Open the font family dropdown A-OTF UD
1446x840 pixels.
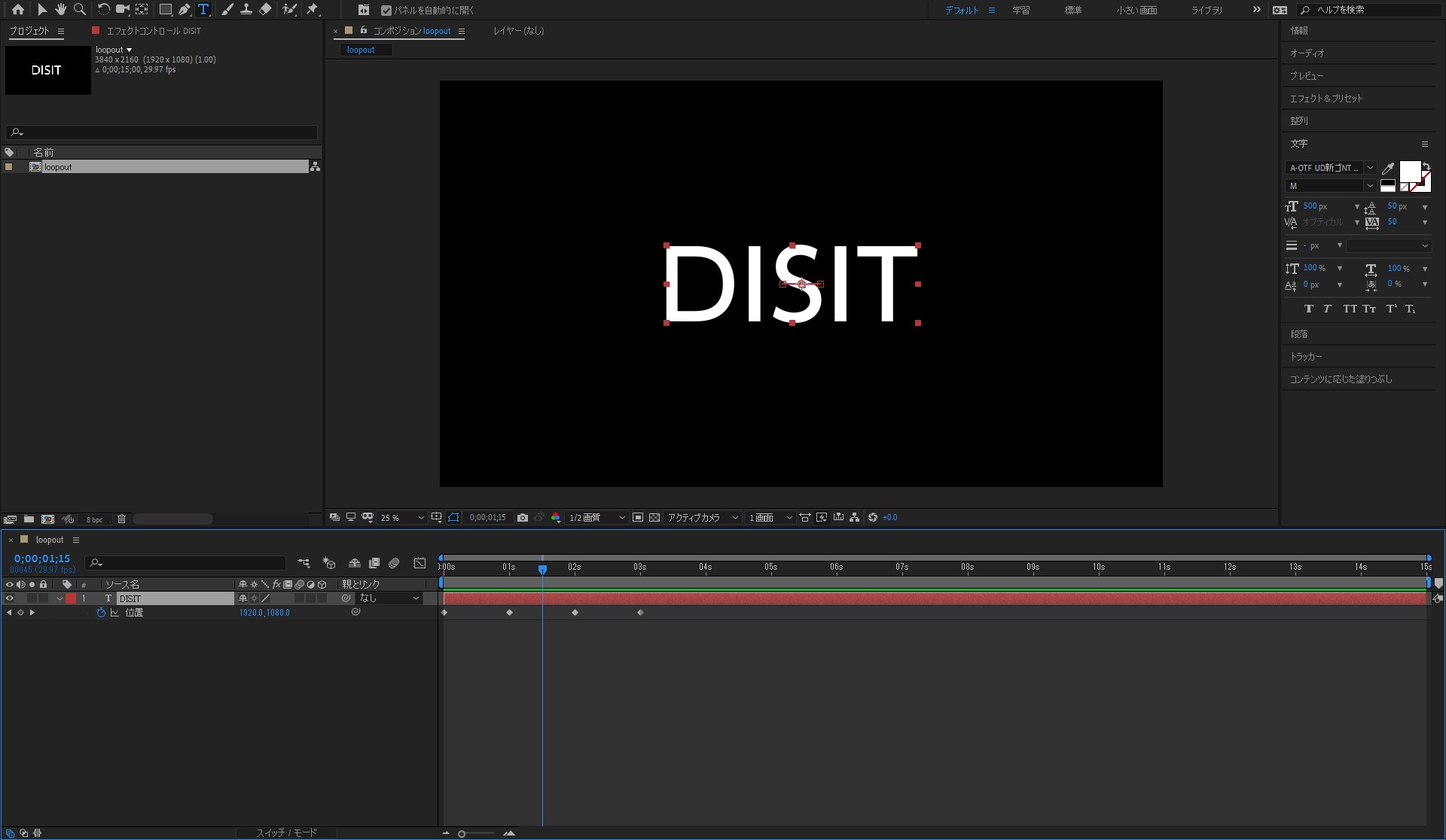point(1331,168)
